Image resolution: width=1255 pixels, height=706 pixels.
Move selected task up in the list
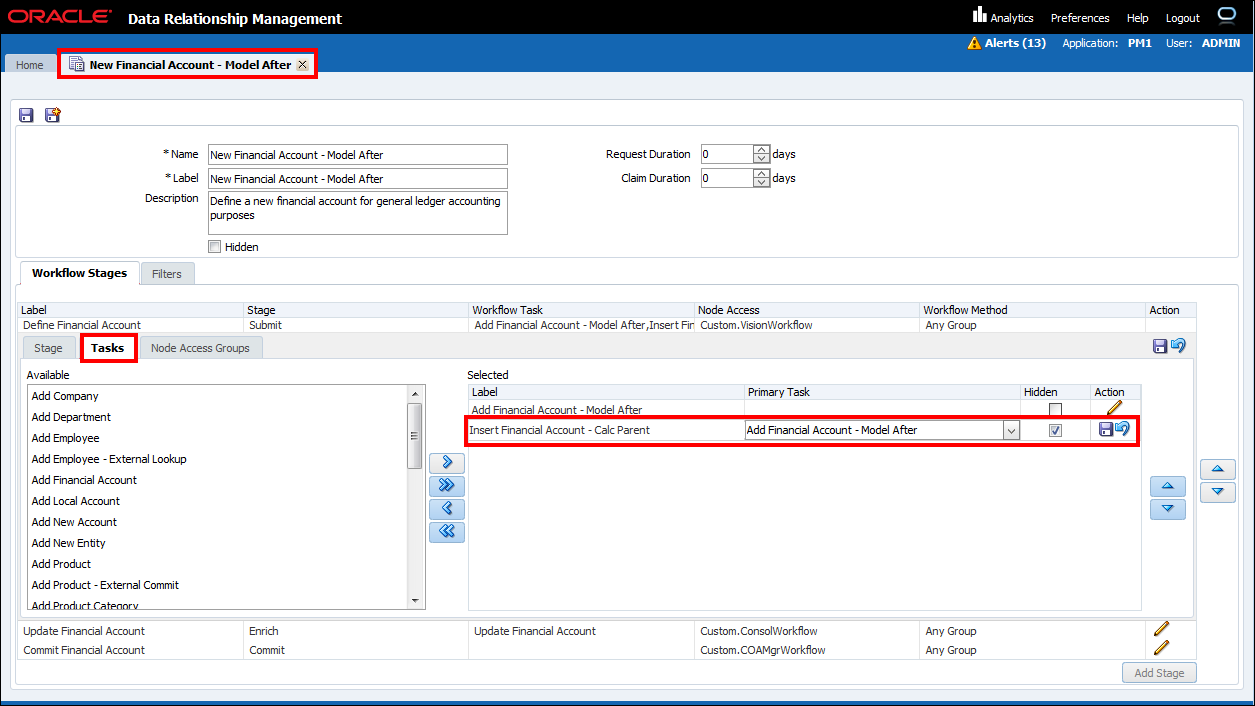1168,487
